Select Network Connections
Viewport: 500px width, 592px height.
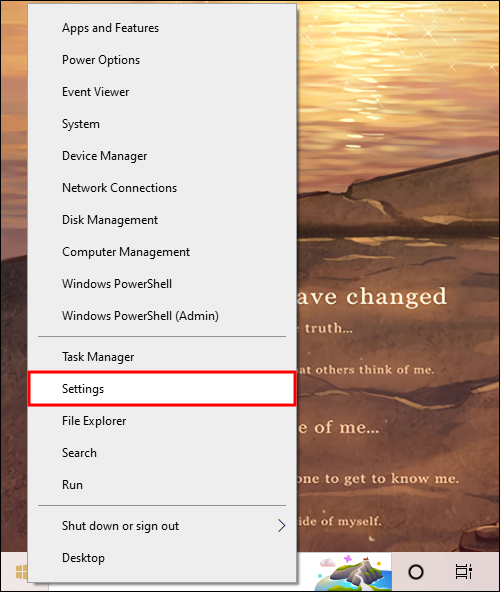point(162,188)
